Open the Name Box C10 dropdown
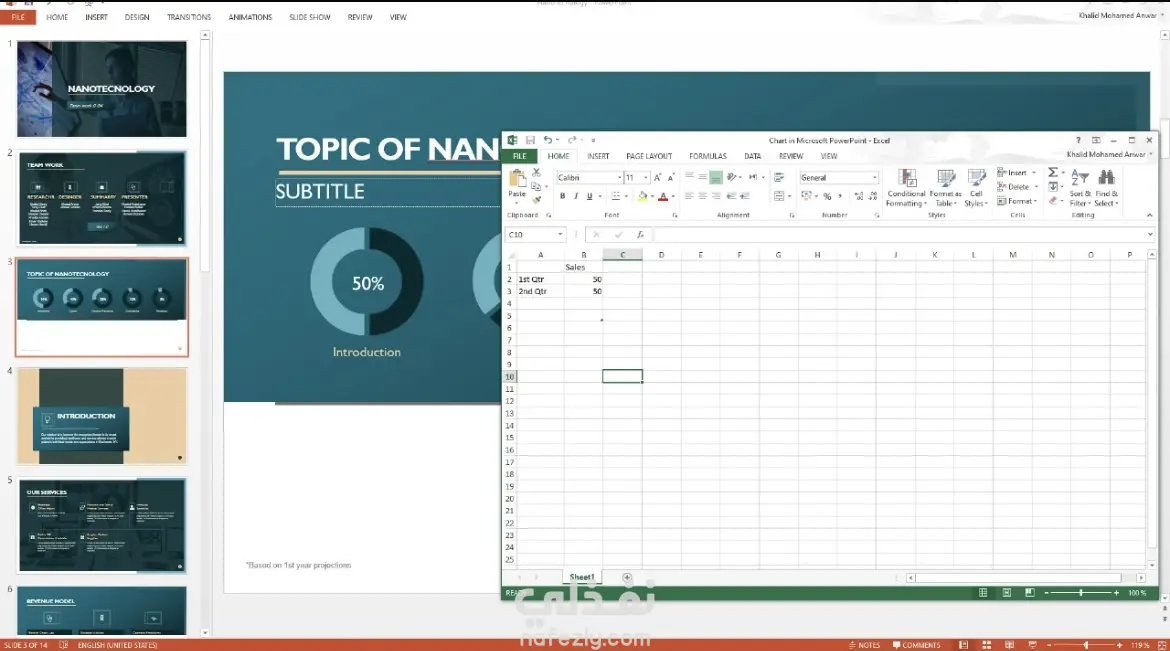The height and width of the screenshot is (651, 1170). pos(560,234)
